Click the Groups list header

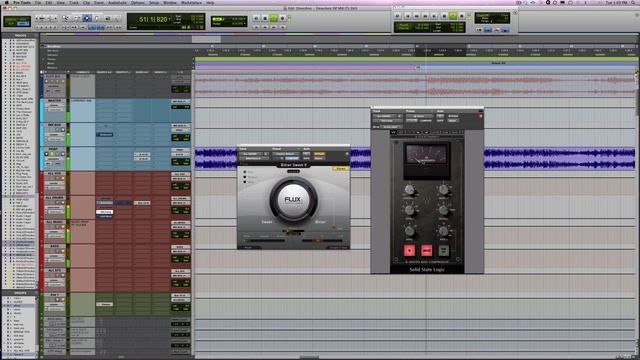click(x=20, y=293)
